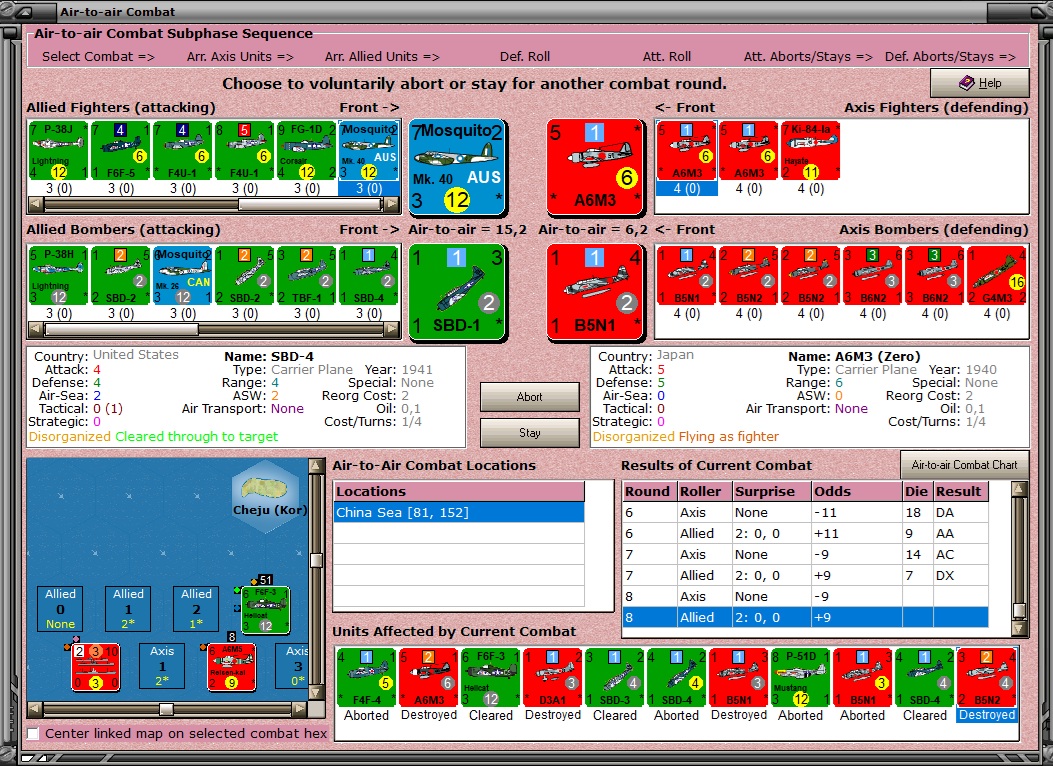Image resolution: width=1053 pixels, height=766 pixels.
Task: Click the results table scrollbar down arrow
Action: coord(1019,628)
